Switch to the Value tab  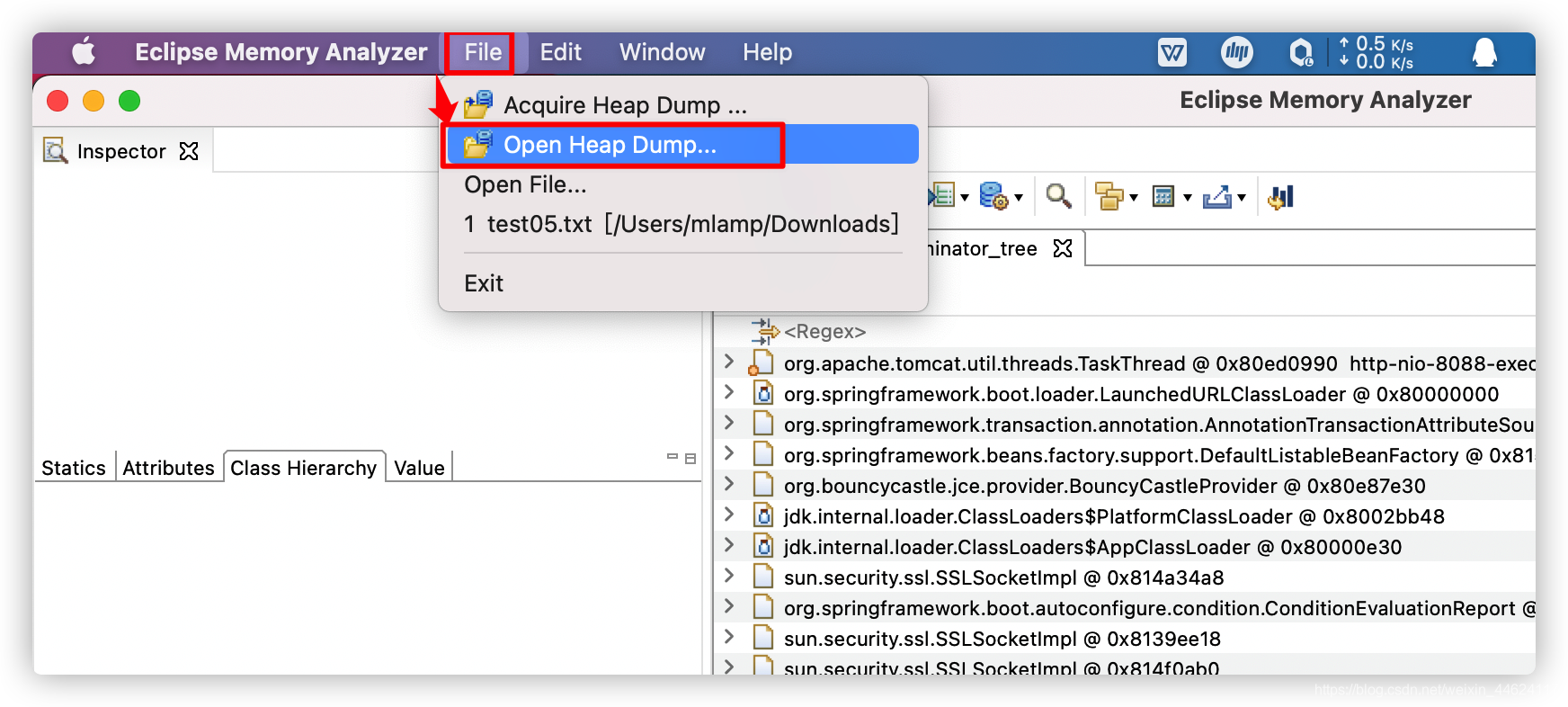[419, 468]
